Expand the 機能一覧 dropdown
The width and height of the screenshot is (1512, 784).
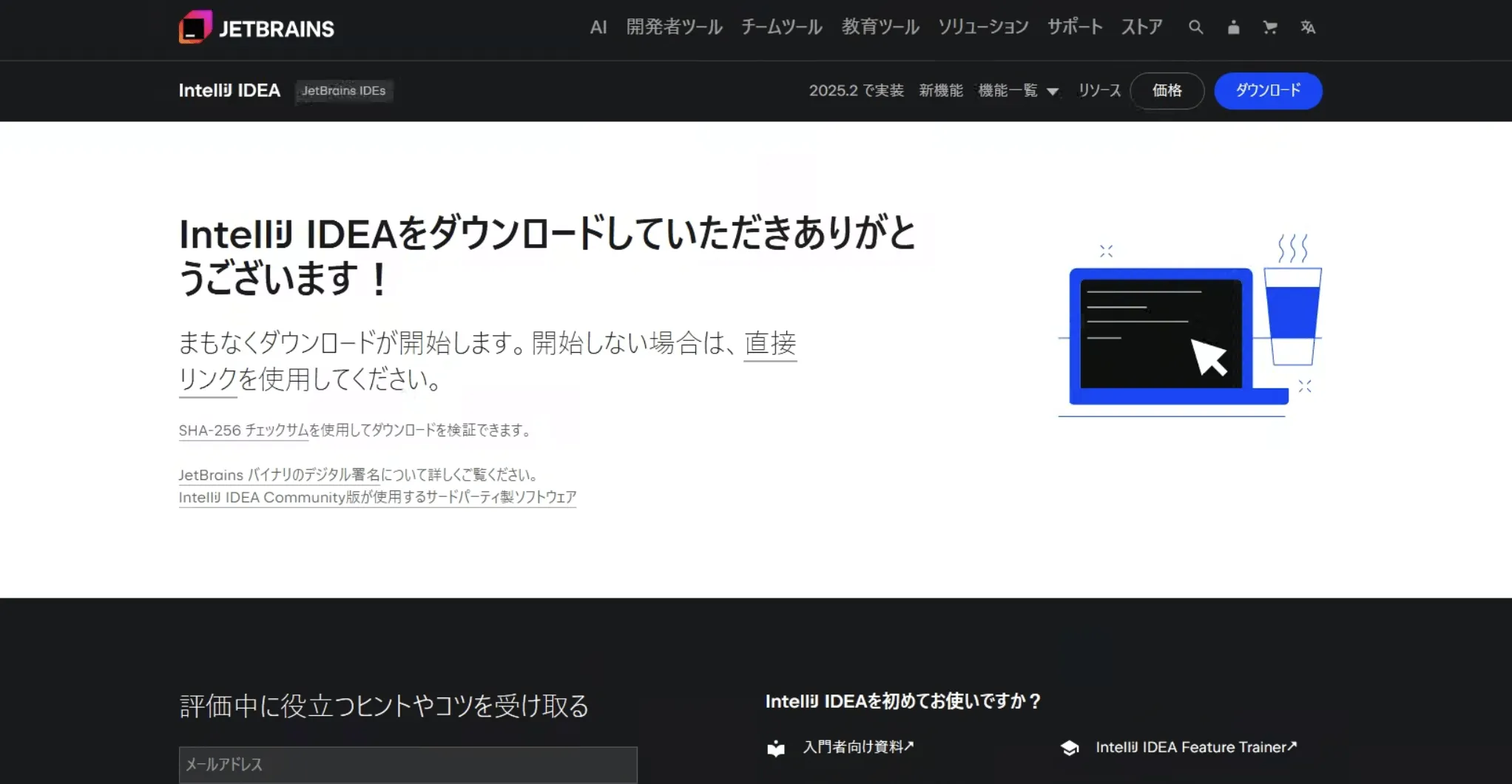[1019, 91]
